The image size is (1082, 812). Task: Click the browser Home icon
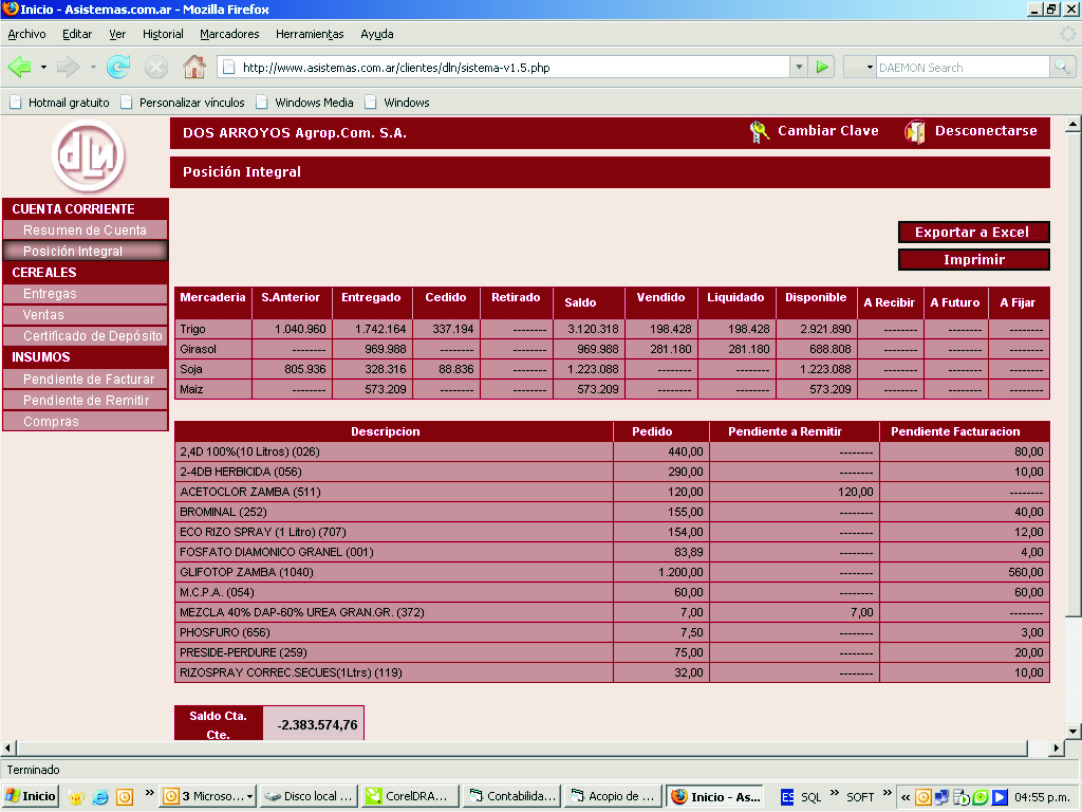coord(194,67)
